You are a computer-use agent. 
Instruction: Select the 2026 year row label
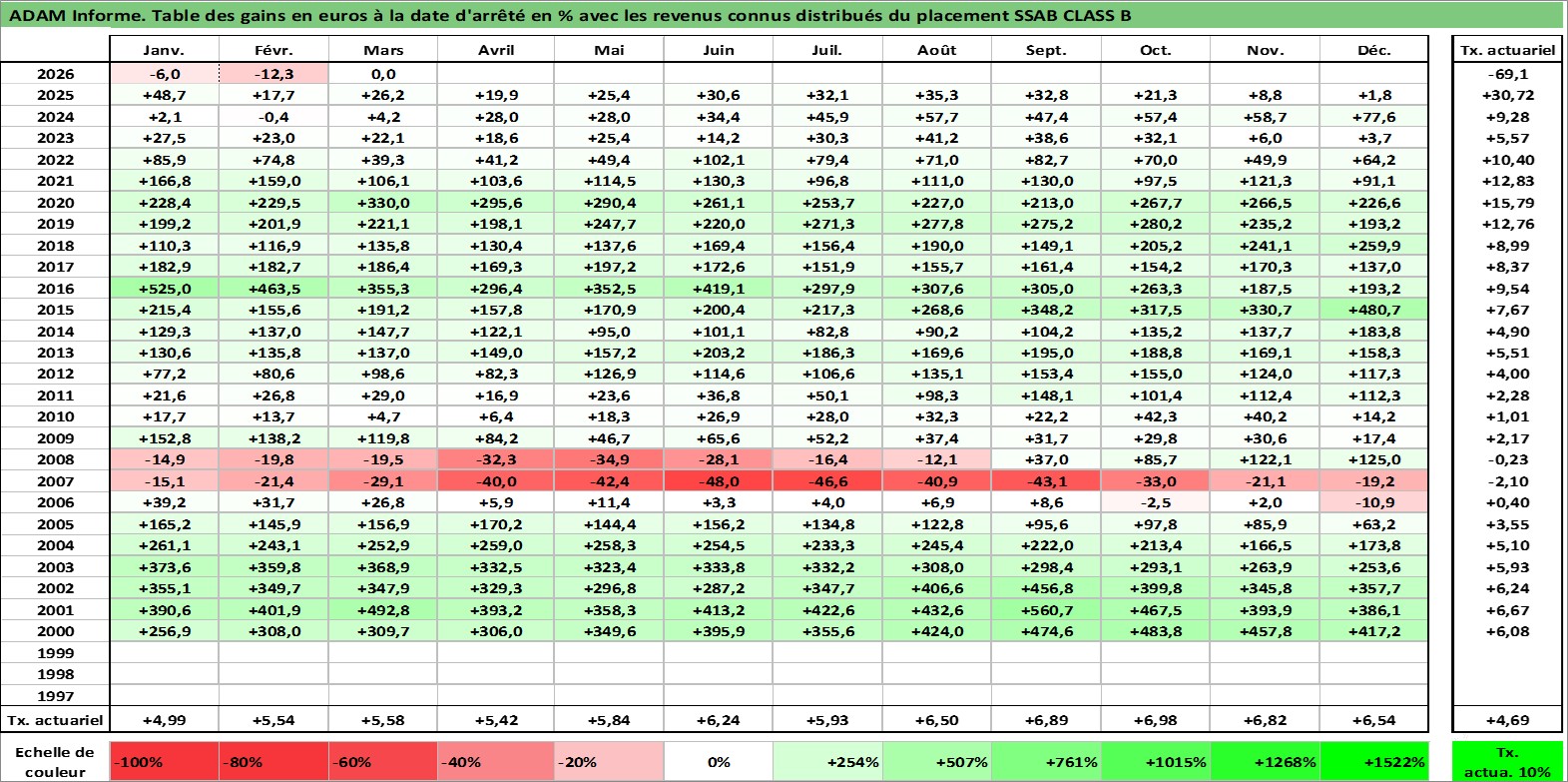(x=55, y=74)
